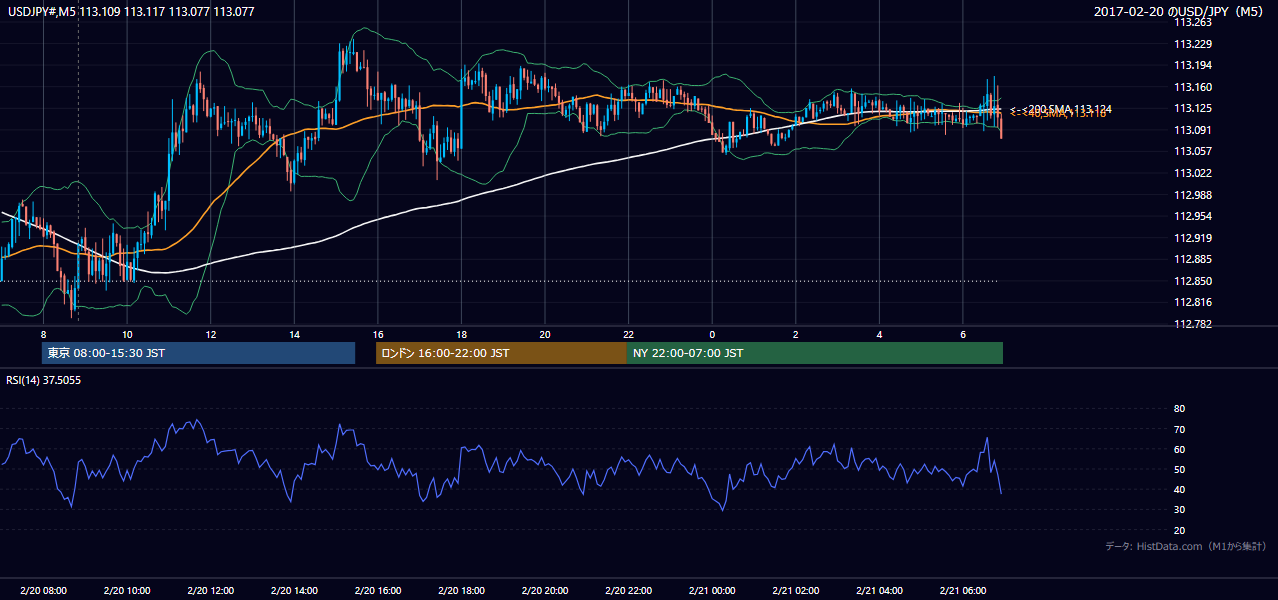The height and width of the screenshot is (600, 1278).
Task: Click the RSI(14) 37.5055 indicator label
Action: 44,380
